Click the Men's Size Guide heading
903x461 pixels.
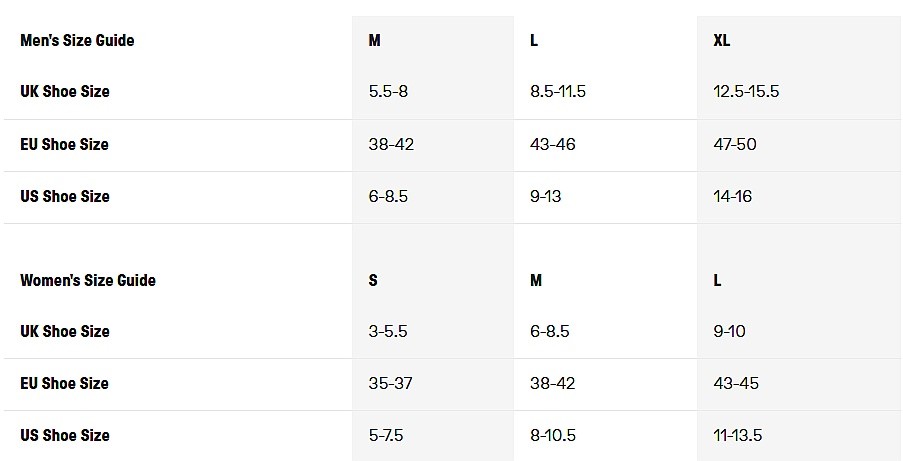[77, 41]
